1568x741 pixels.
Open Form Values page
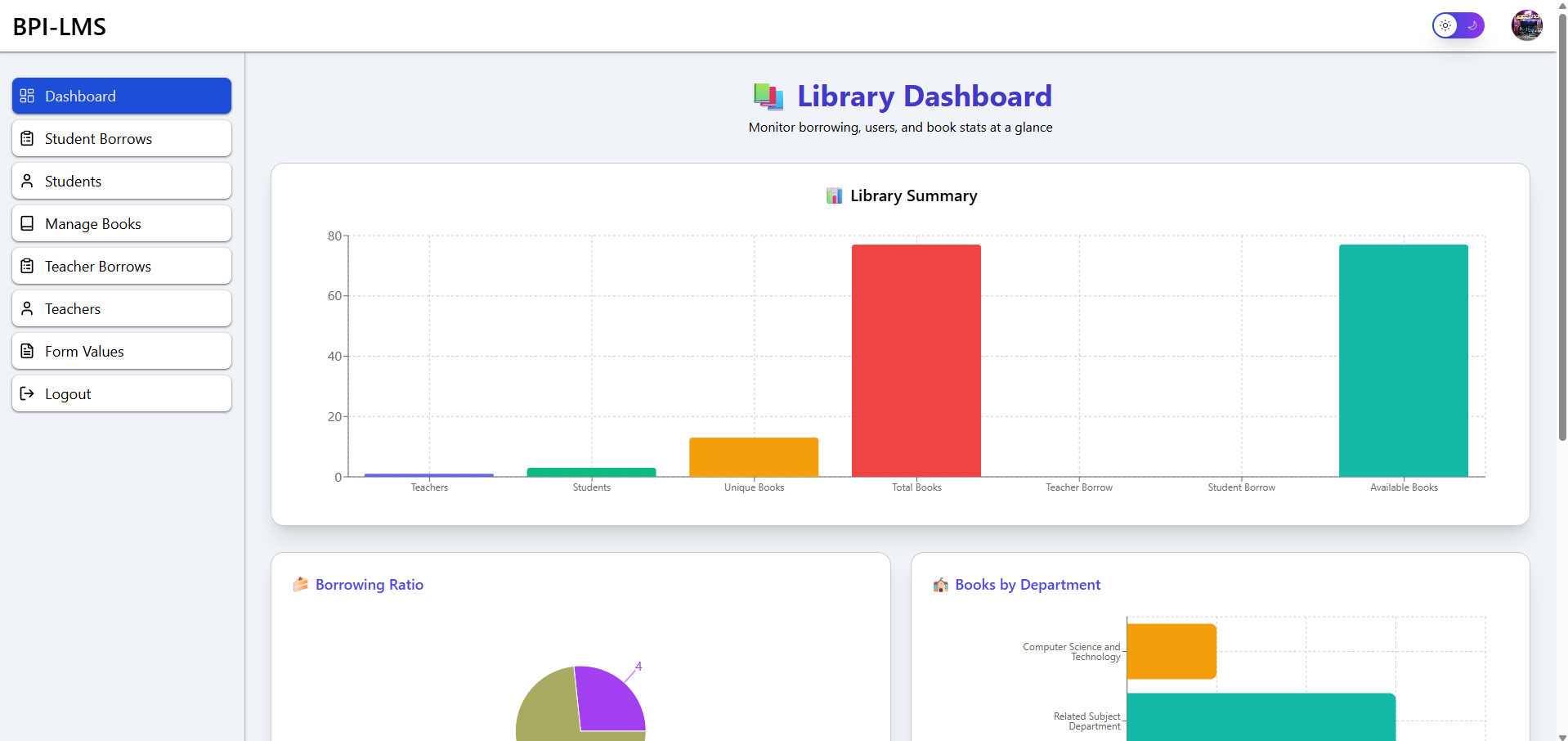[x=122, y=351]
